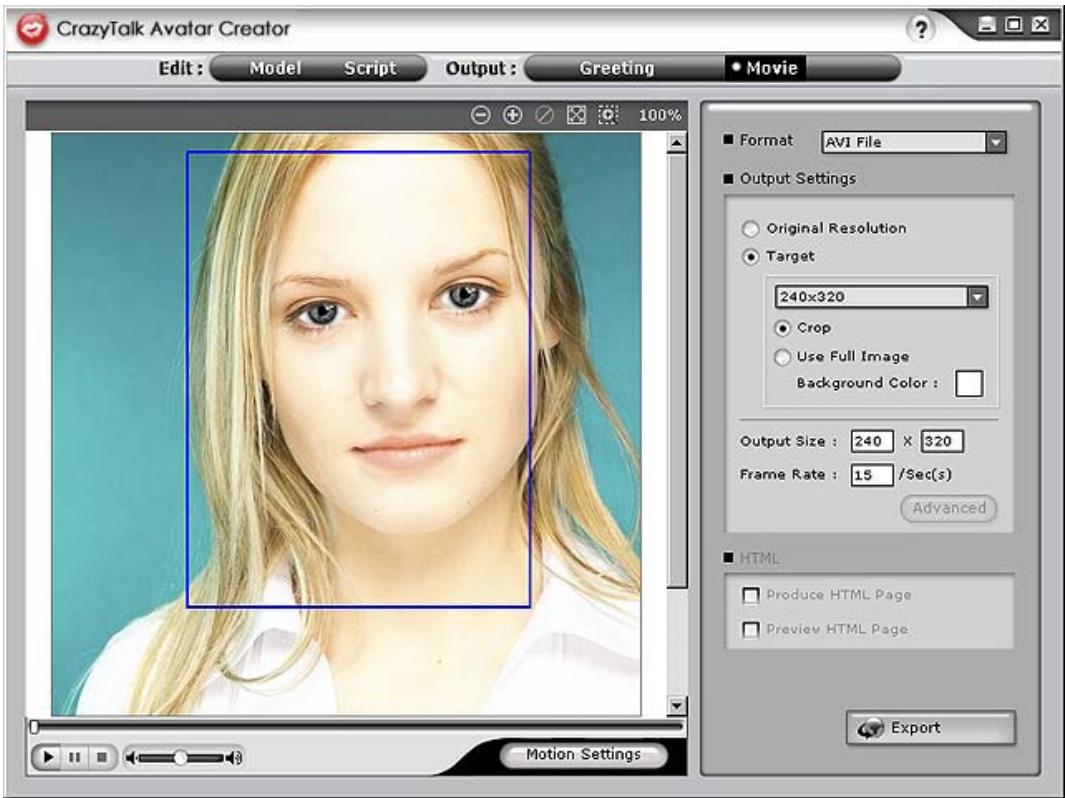This screenshot has height=798, width=1065.
Task: Enable the Produce HTML Page checkbox
Action: (751, 596)
